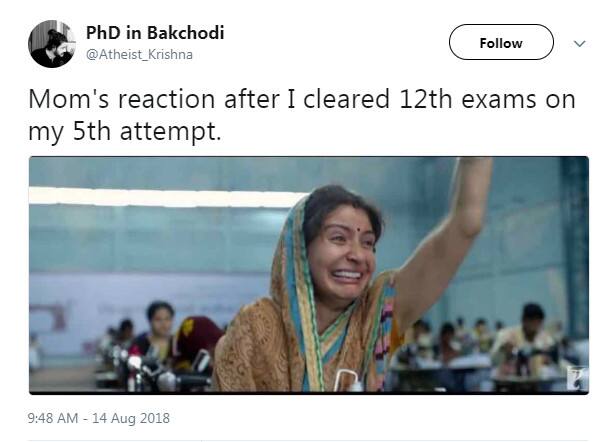Visit the @Atheist_Krishna handle link

139,54
